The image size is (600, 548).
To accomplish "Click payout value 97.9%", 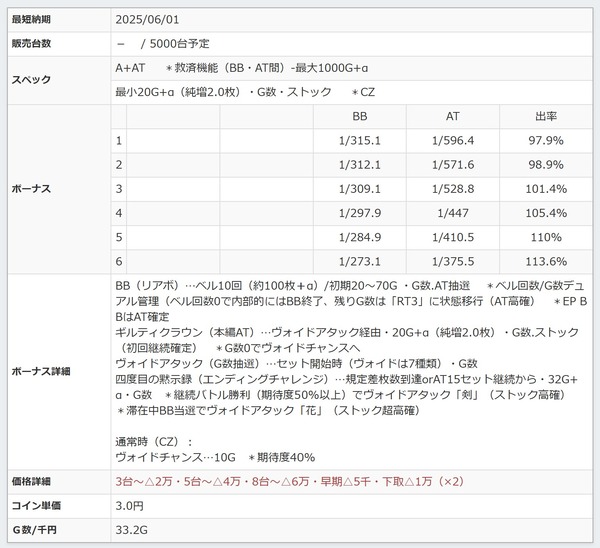I will coord(546,141).
